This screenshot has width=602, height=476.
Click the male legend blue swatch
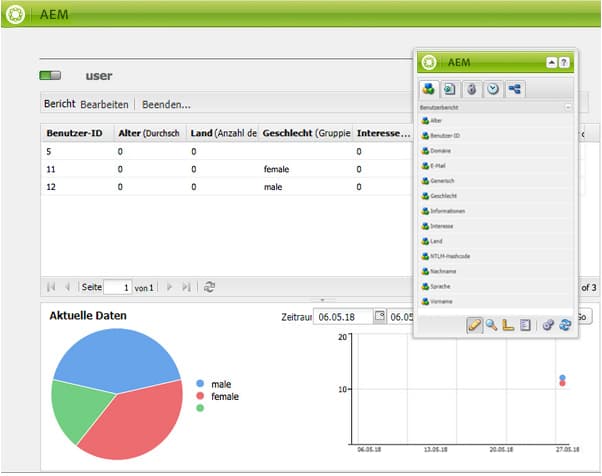pos(200,383)
